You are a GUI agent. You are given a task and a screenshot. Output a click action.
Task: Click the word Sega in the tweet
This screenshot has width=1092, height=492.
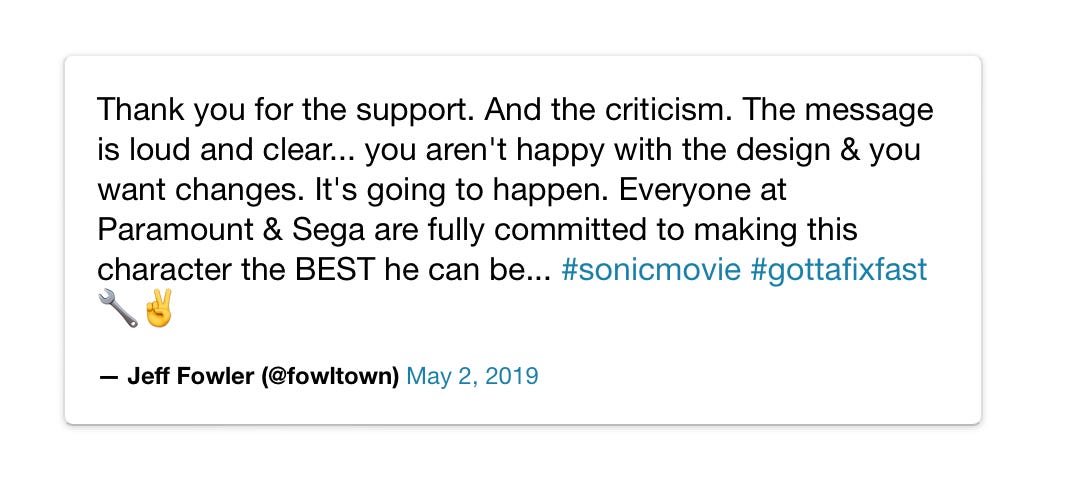tap(328, 231)
